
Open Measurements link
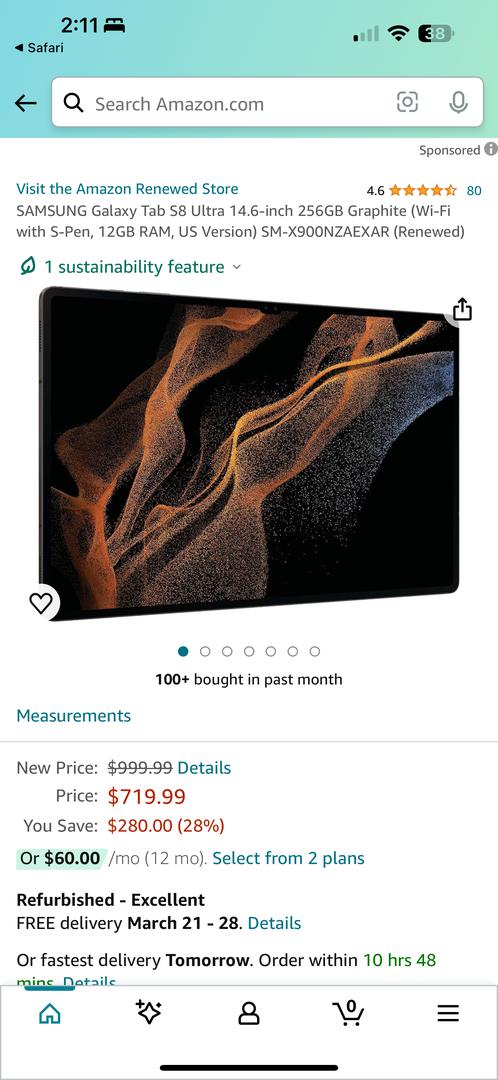click(x=74, y=716)
